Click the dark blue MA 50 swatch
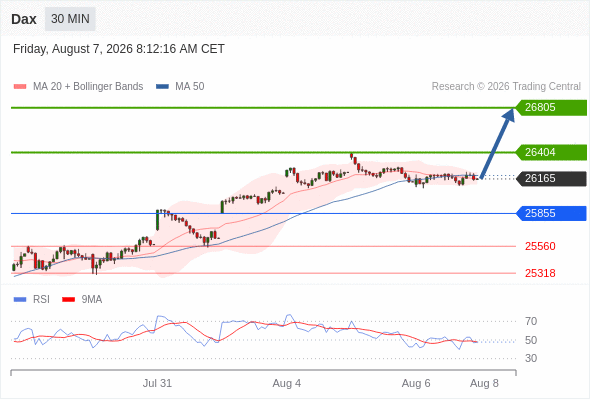The width and height of the screenshot is (590, 400). pyautogui.click(x=162, y=87)
